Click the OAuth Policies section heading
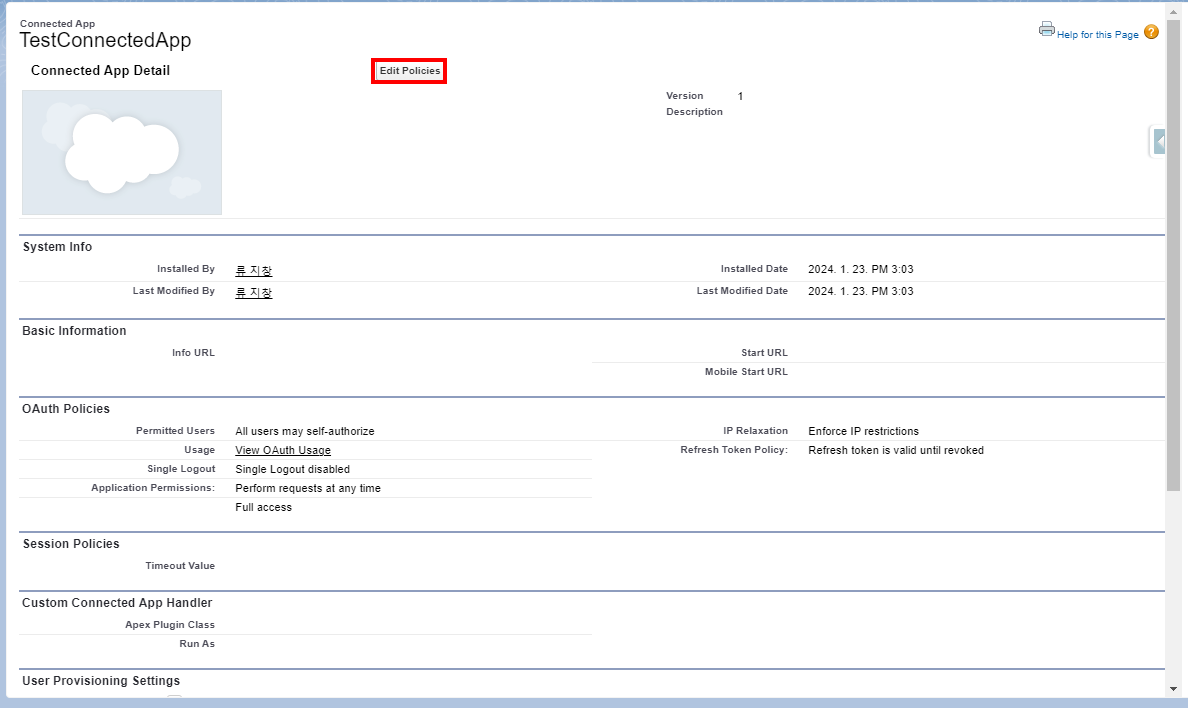The width and height of the screenshot is (1188, 708). coord(66,409)
